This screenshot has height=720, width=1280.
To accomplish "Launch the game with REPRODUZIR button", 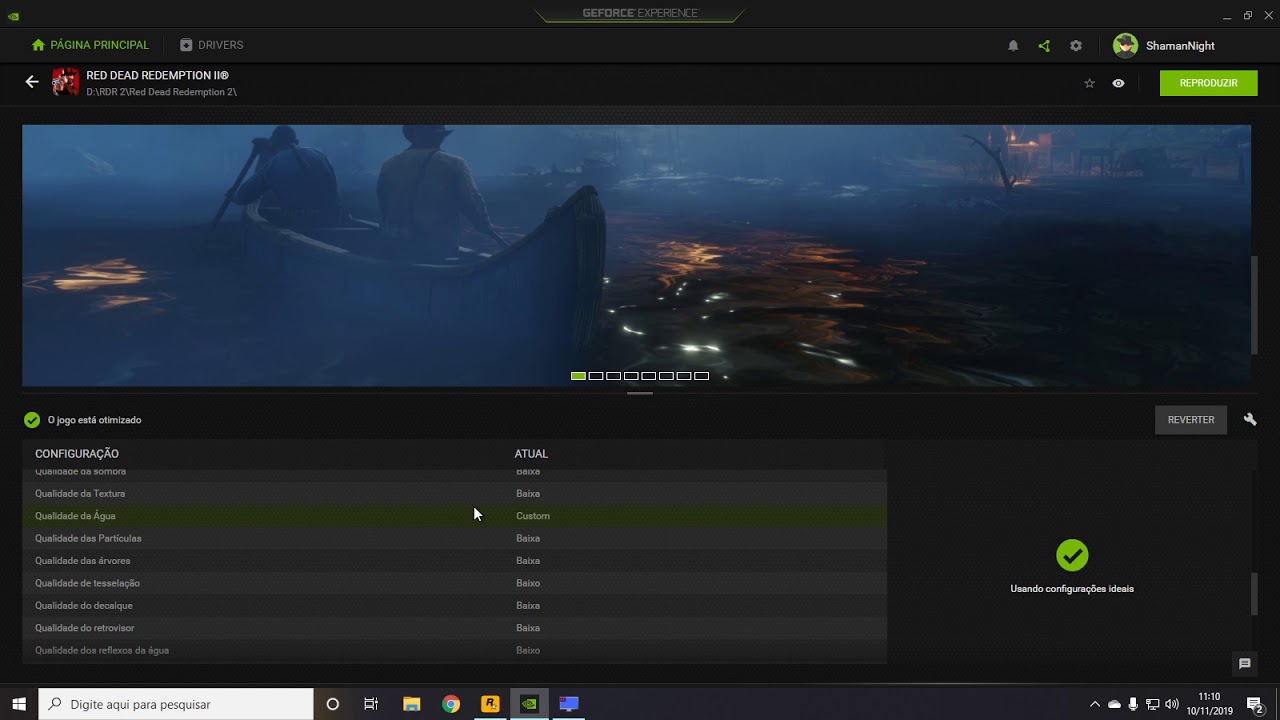I will click(1208, 83).
